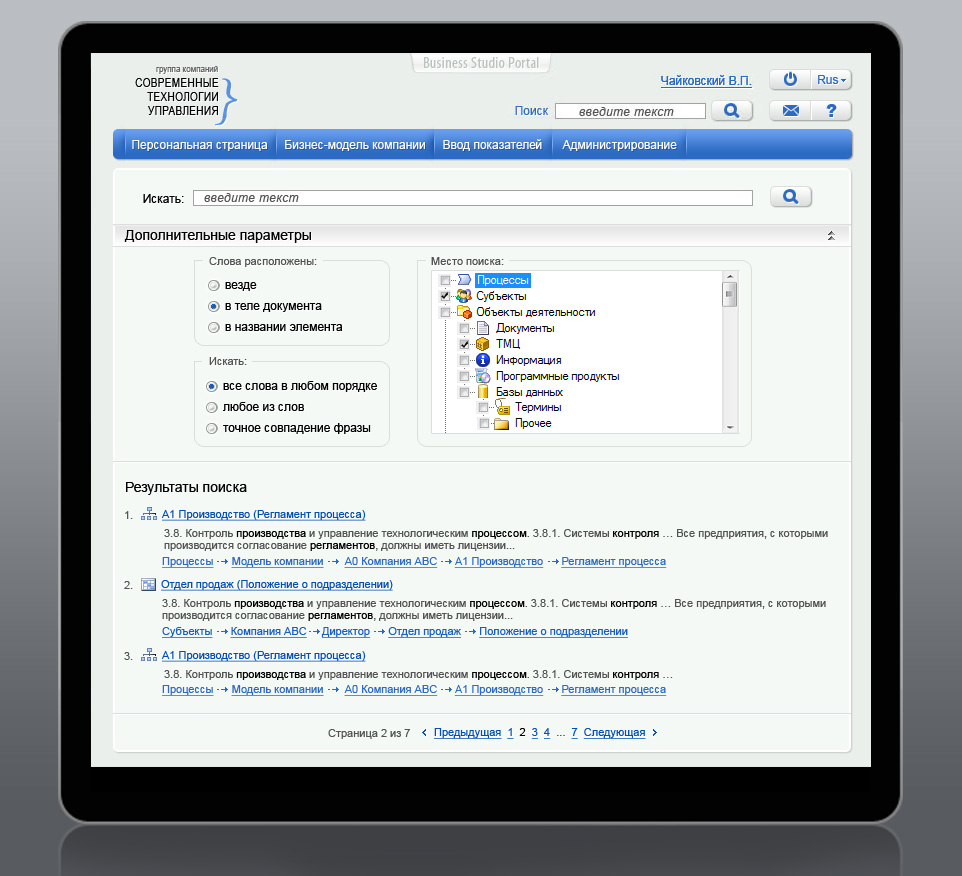Open the Администрирование tab
962x876 pixels.
pos(619,145)
